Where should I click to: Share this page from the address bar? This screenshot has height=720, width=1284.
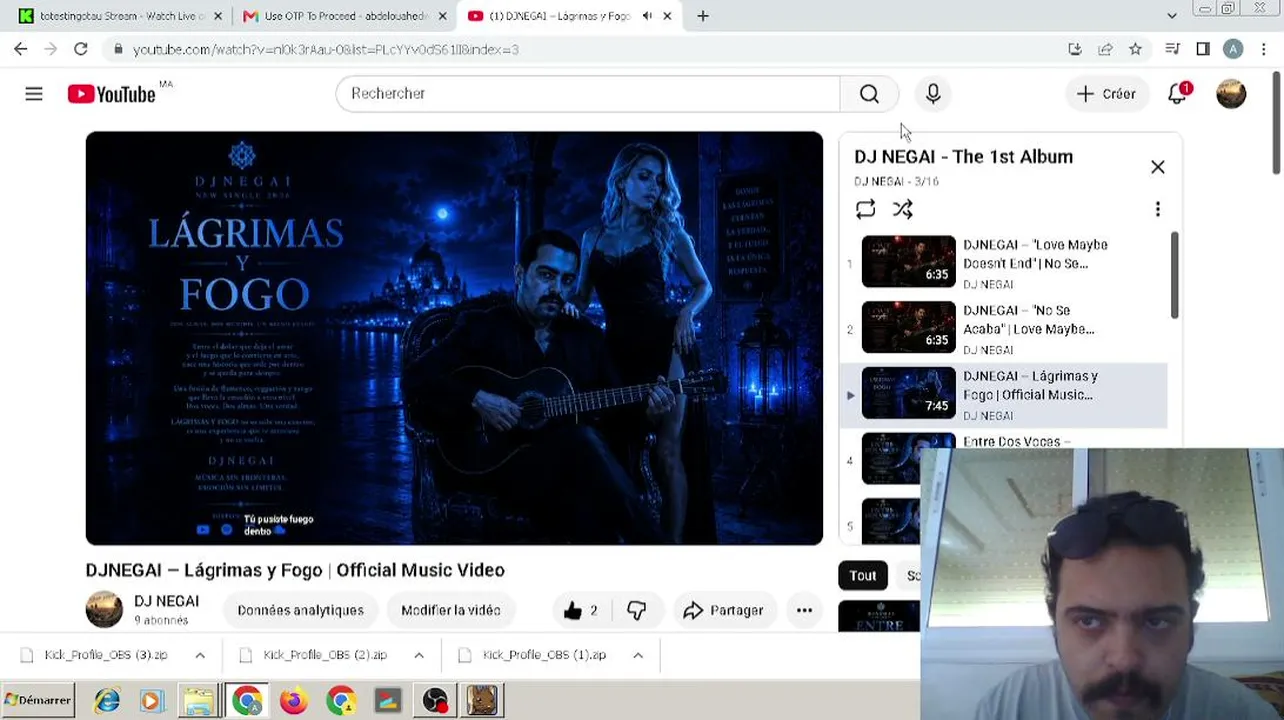[x=1105, y=49]
